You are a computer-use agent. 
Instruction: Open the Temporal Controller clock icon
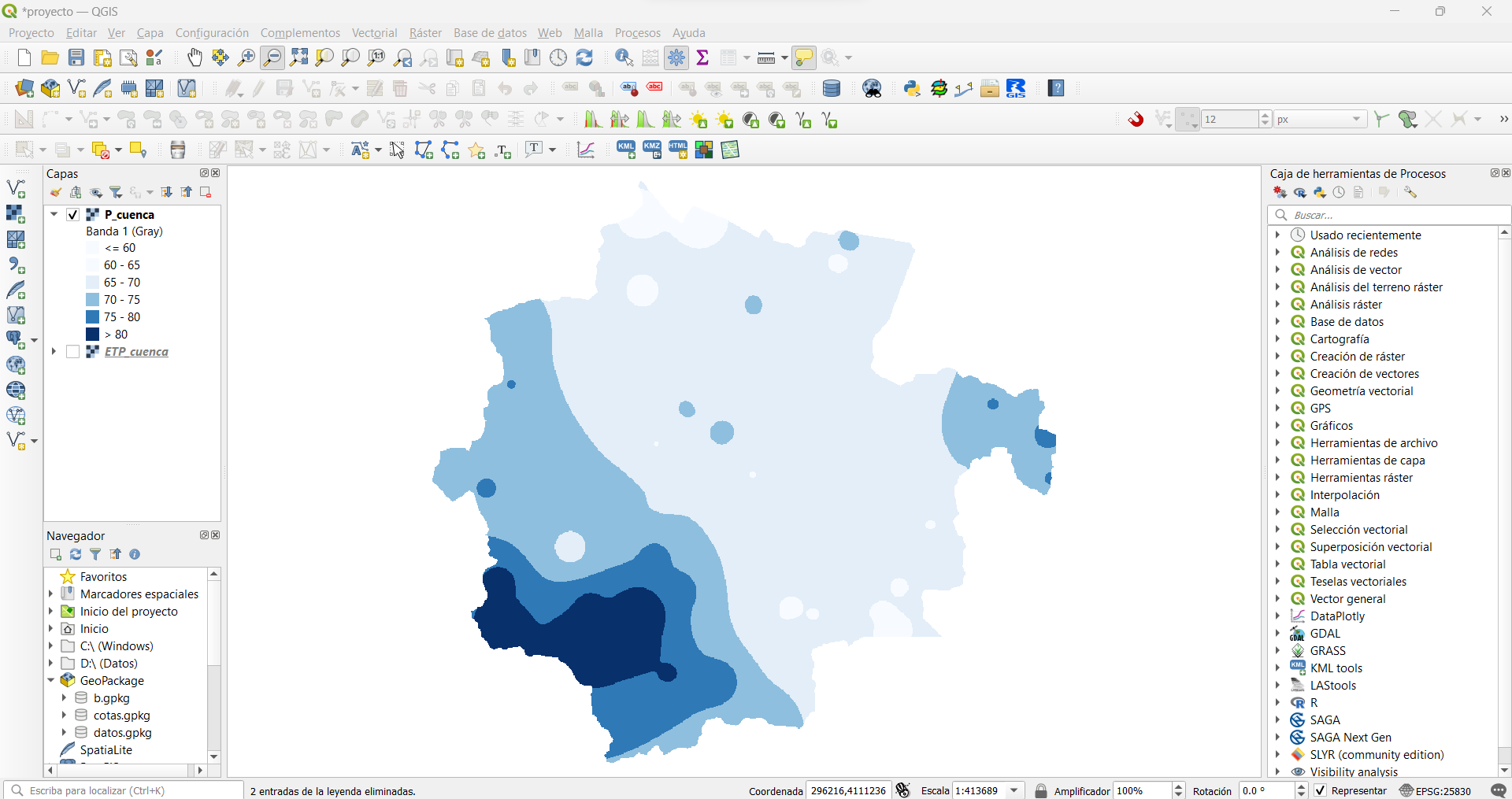point(559,57)
